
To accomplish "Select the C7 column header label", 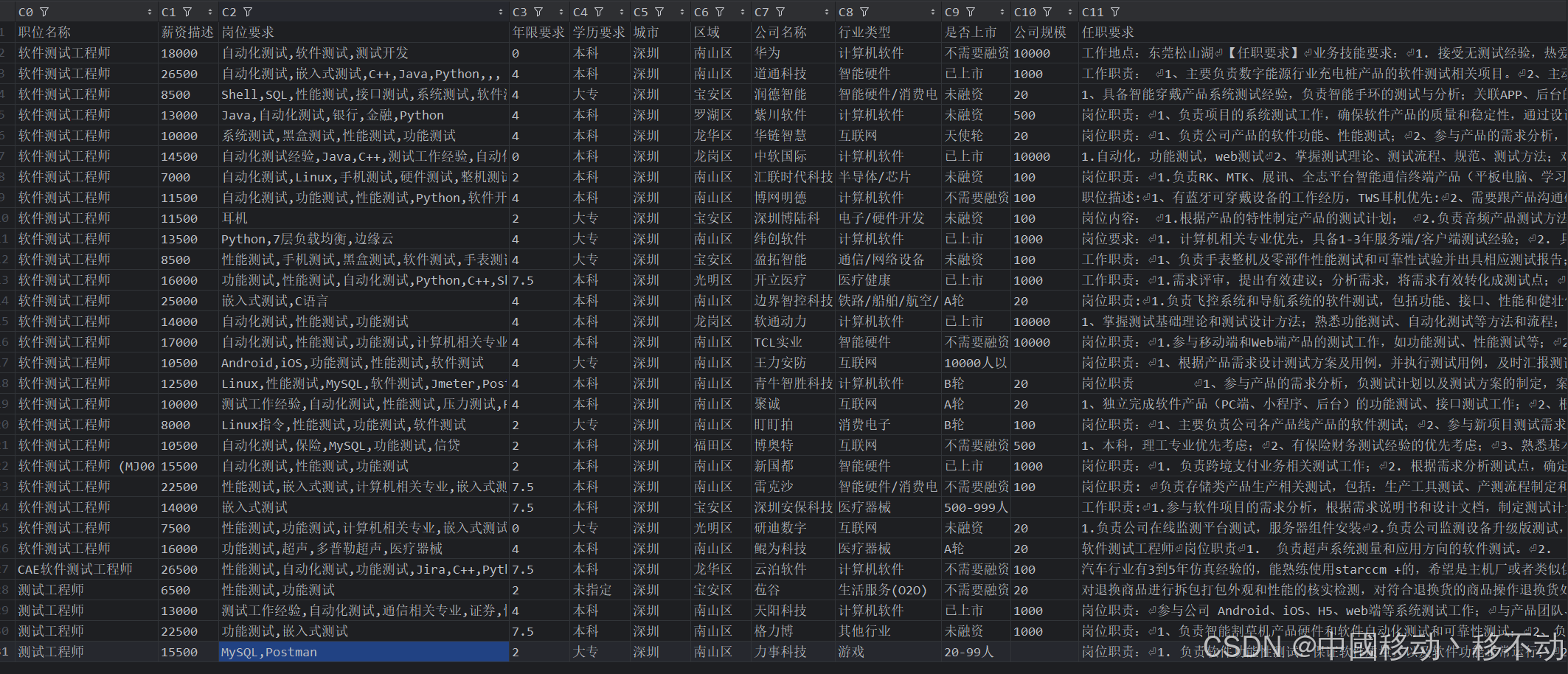I will [762, 12].
